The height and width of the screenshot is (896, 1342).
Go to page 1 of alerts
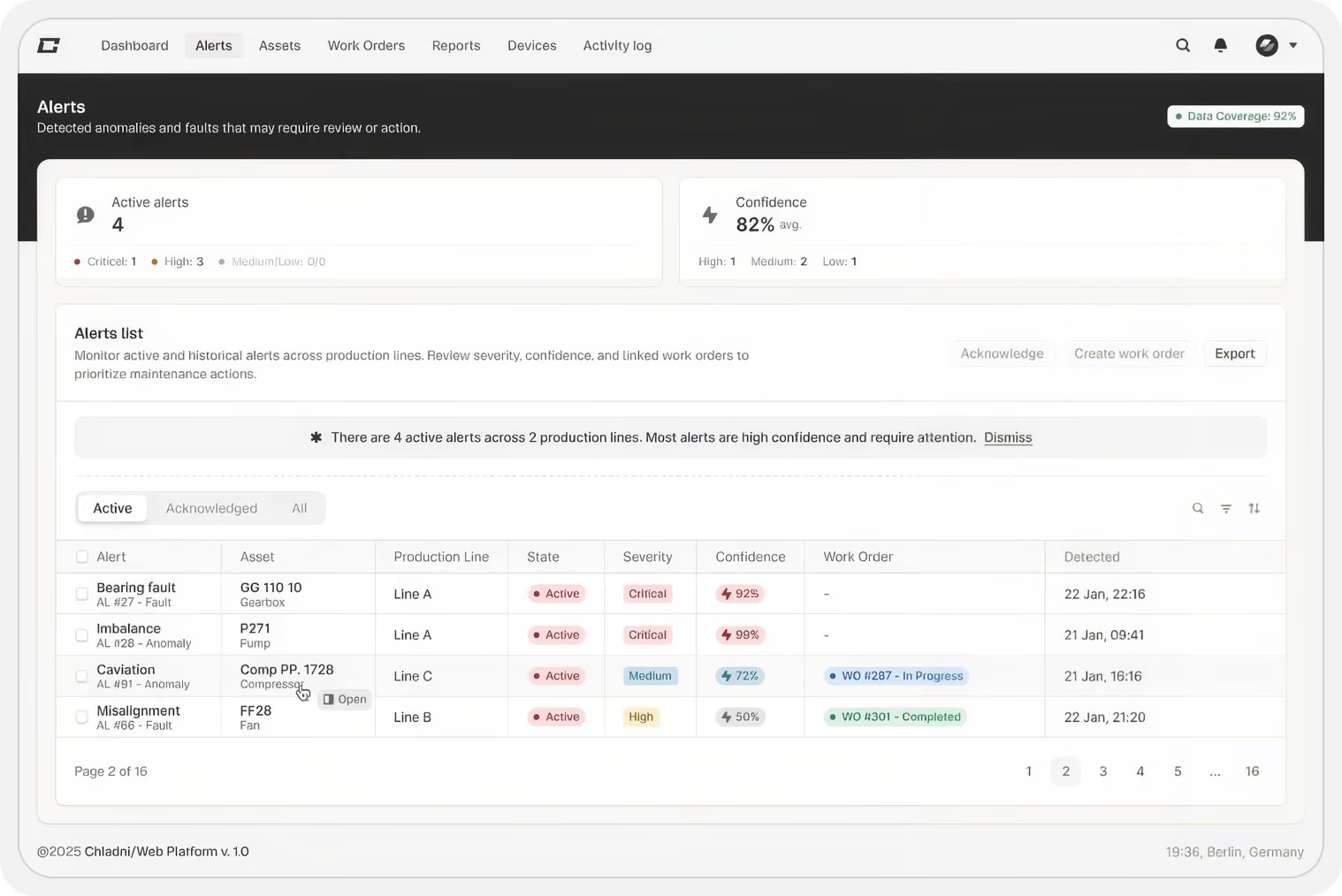coord(1029,771)
